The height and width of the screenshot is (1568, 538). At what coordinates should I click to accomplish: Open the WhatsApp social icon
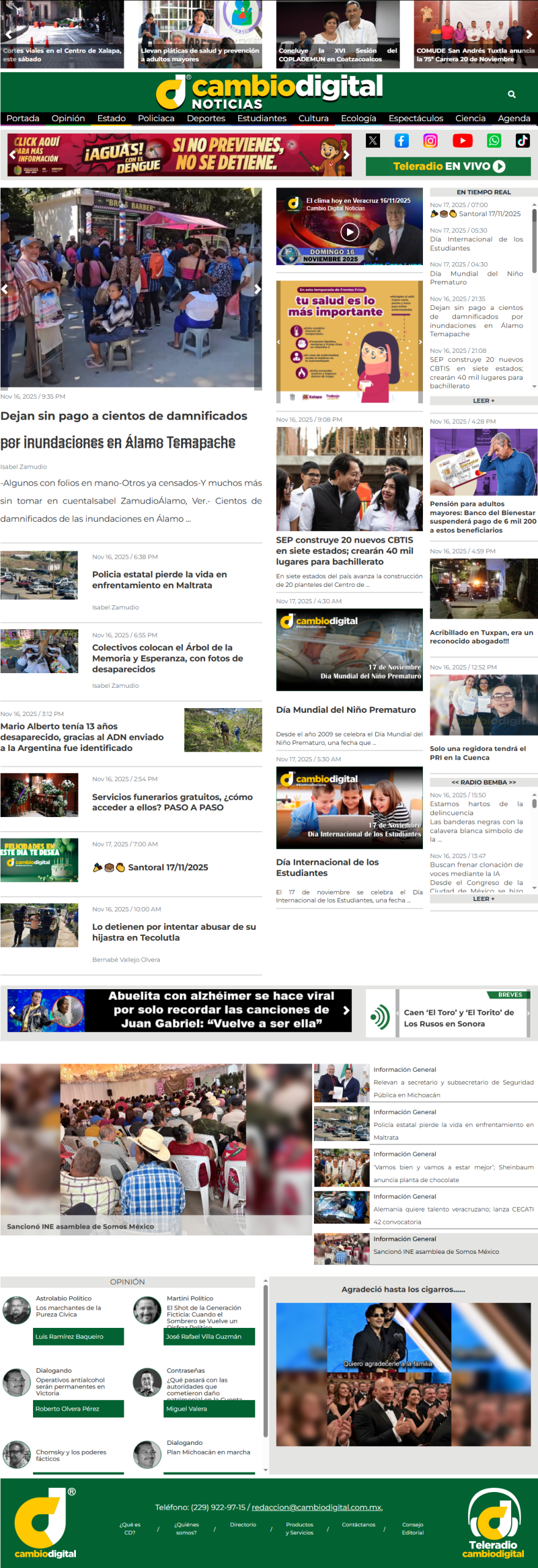tap(493, 141)
